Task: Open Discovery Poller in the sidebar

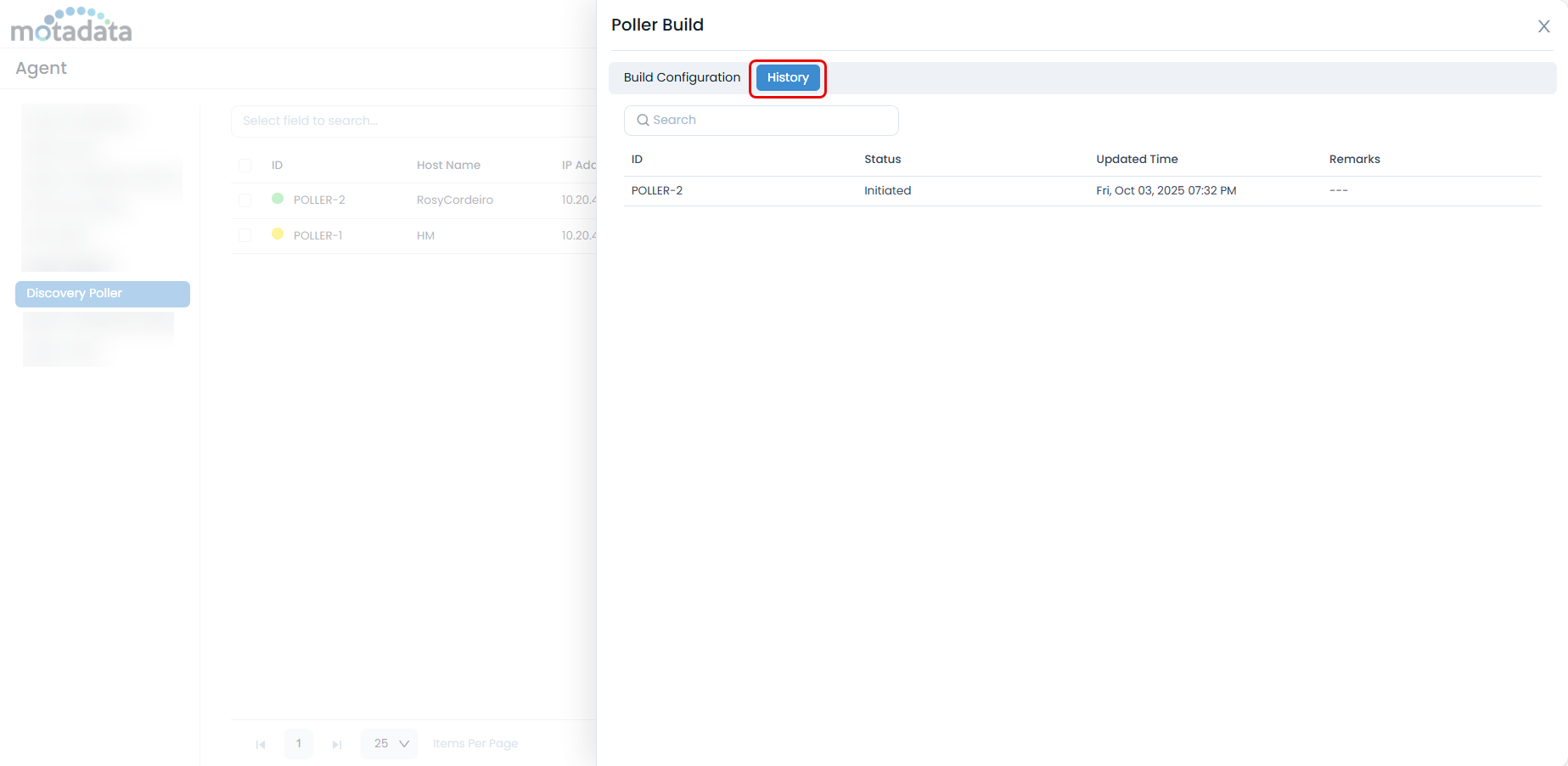Action: [103, 294]
